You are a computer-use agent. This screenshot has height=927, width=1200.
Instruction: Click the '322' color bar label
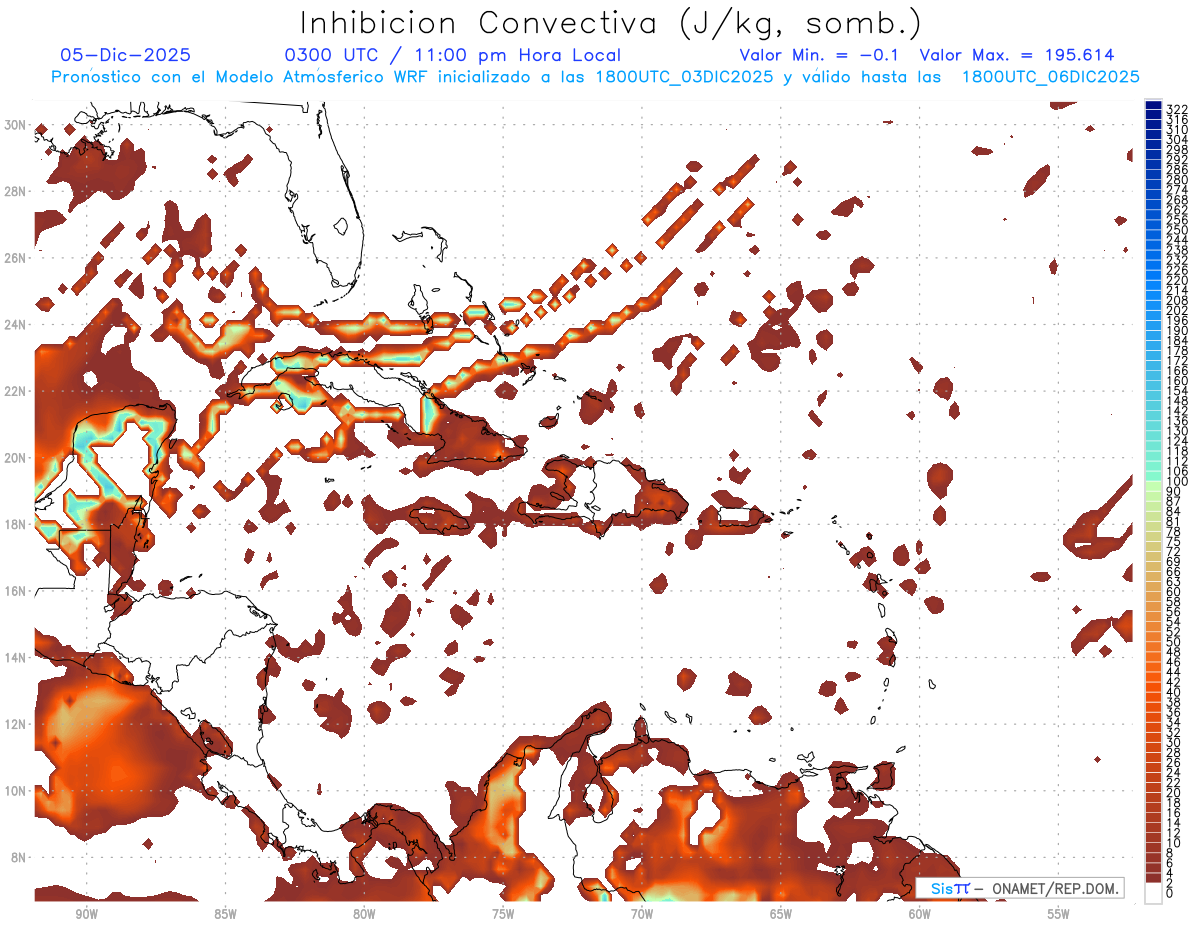(1177, 108)
